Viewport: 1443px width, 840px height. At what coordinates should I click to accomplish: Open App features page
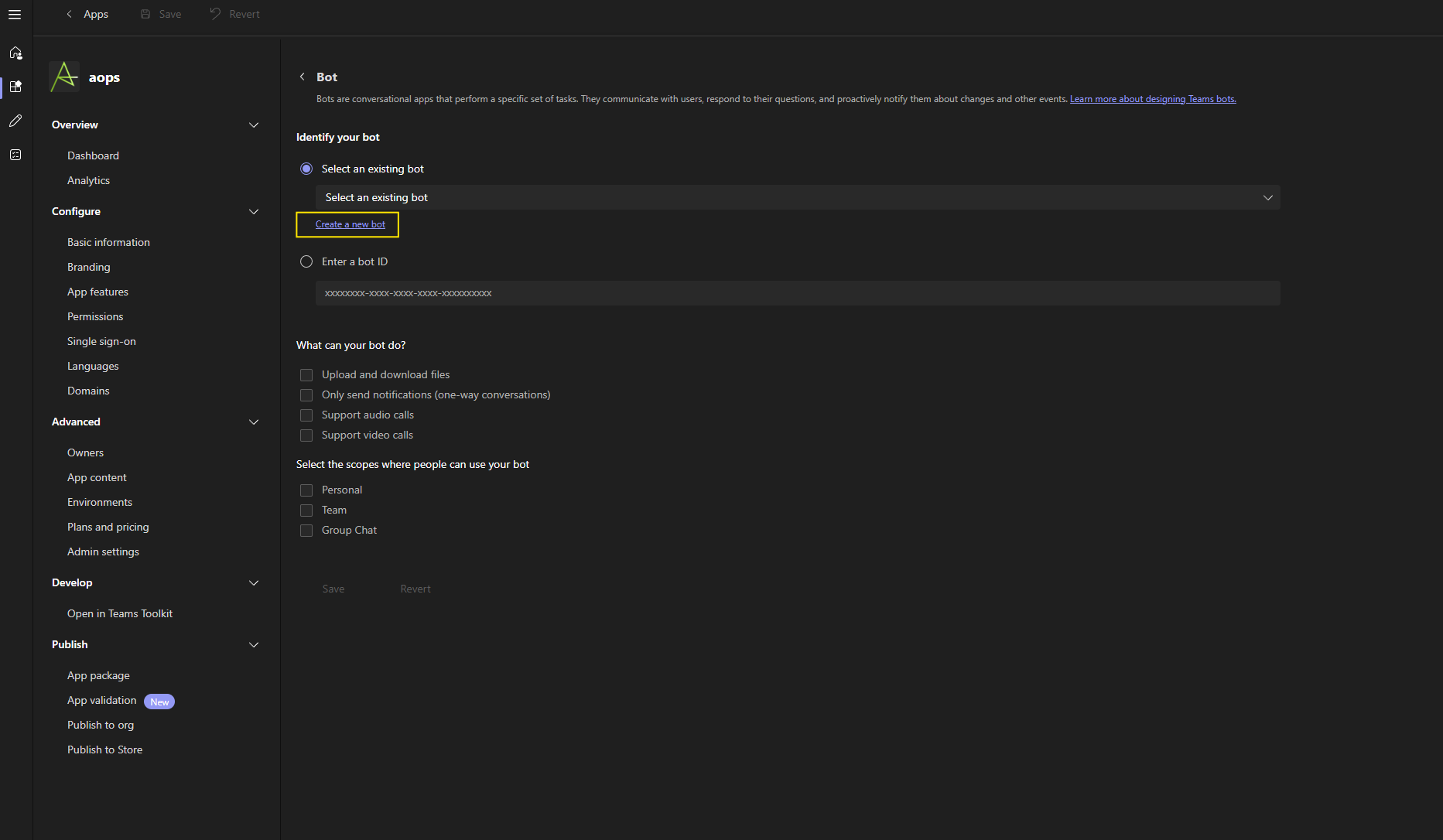tap(97, 292)
